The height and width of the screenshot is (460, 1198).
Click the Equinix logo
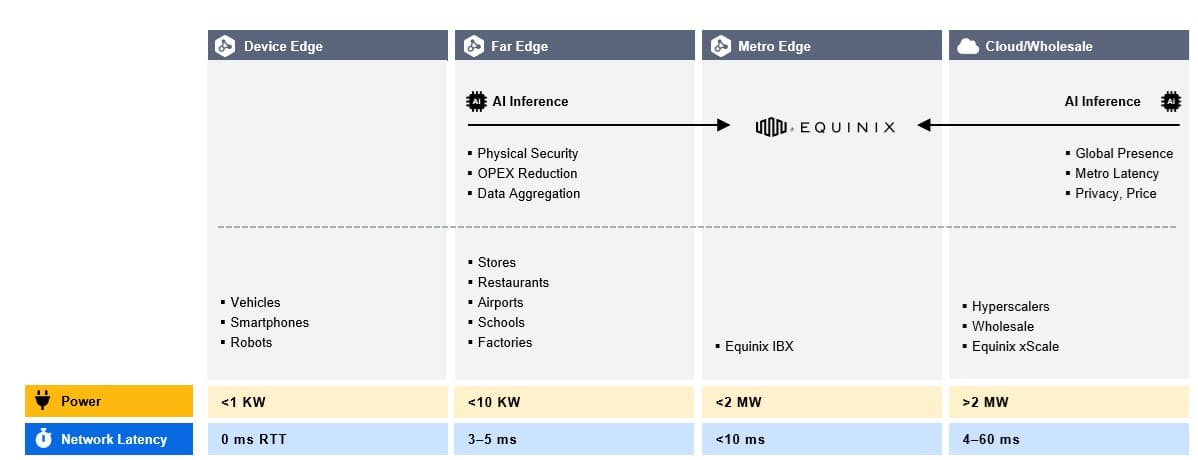click(825, 127)
